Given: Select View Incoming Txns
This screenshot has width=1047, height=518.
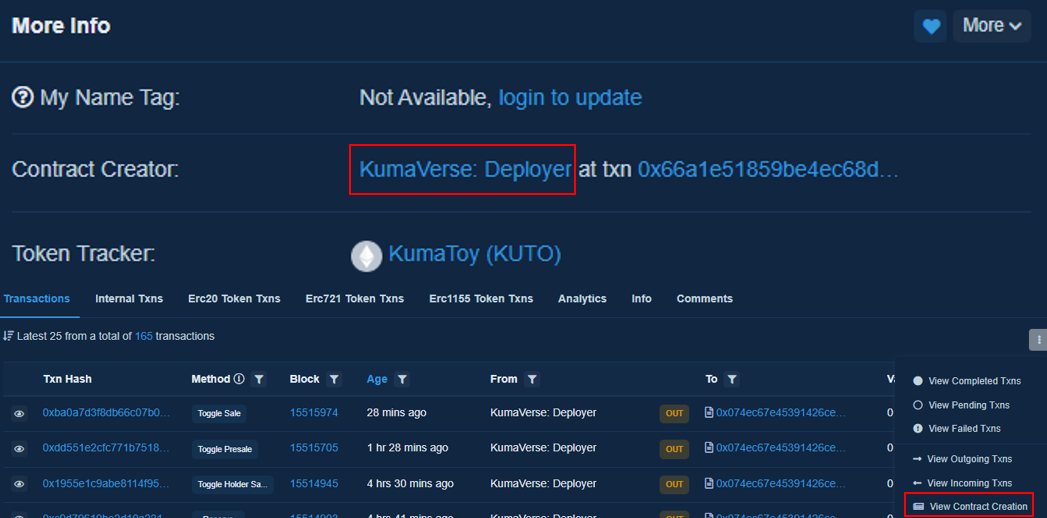Looking at the screenshot, I should [962, 483].
